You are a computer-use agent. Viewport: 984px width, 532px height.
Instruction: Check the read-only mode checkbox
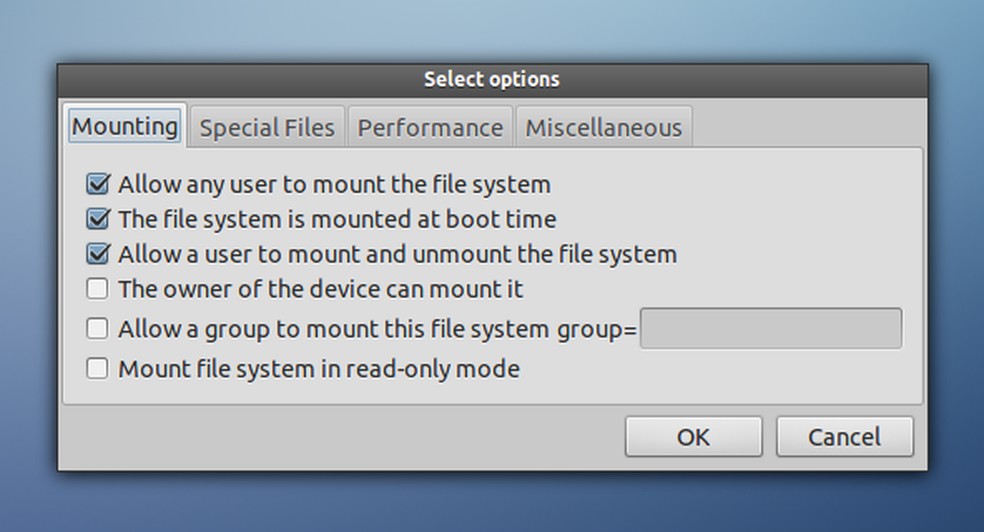click(98, 368)
